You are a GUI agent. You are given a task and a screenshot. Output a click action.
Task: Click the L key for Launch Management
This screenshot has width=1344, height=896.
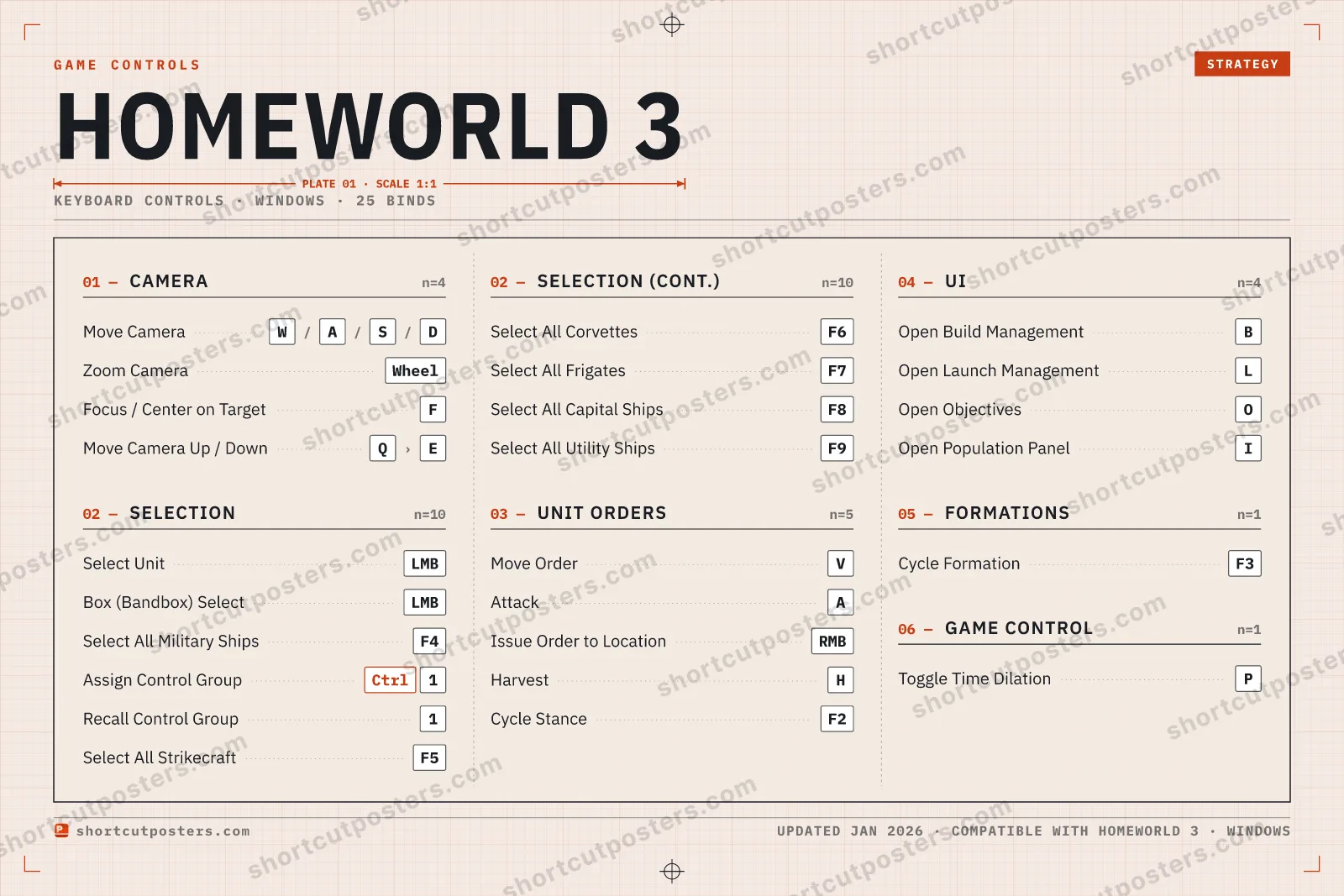click(1248, 370)
